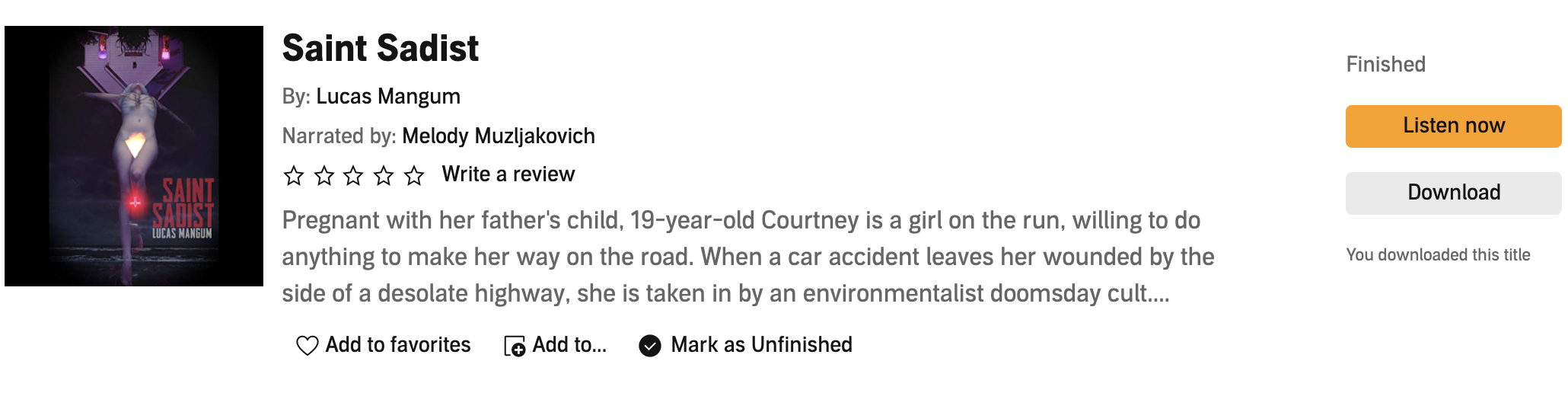This screenshot has height=393, width=1568.
Task: Rate the book three stars
Action: (353, 176)
